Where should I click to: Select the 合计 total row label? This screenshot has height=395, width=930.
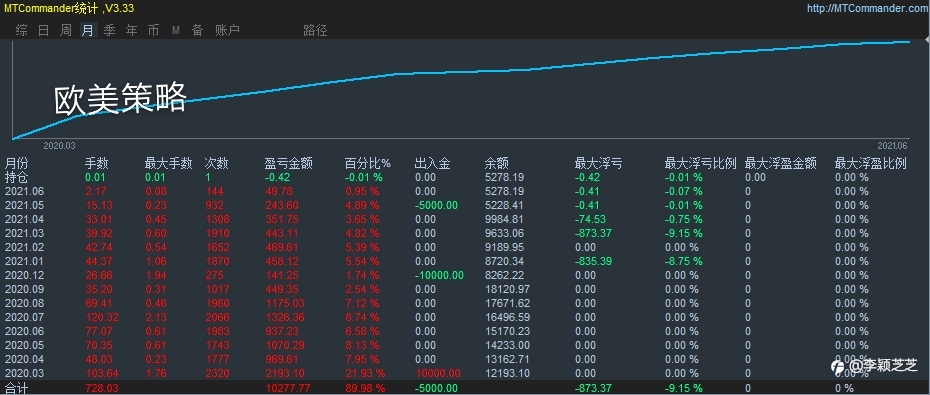[x=17, y=388]
